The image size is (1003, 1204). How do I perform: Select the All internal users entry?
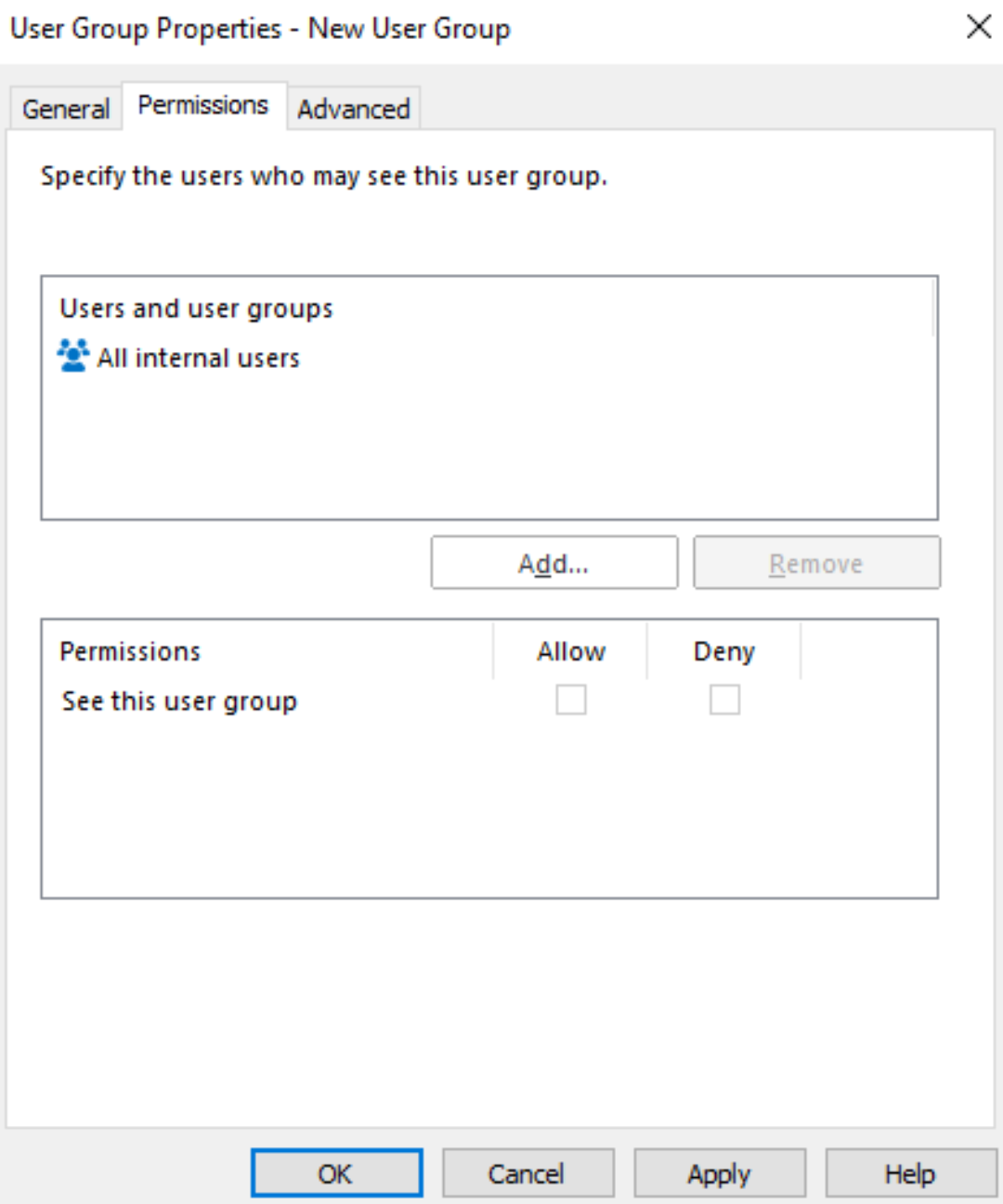[x=178, y=357]
